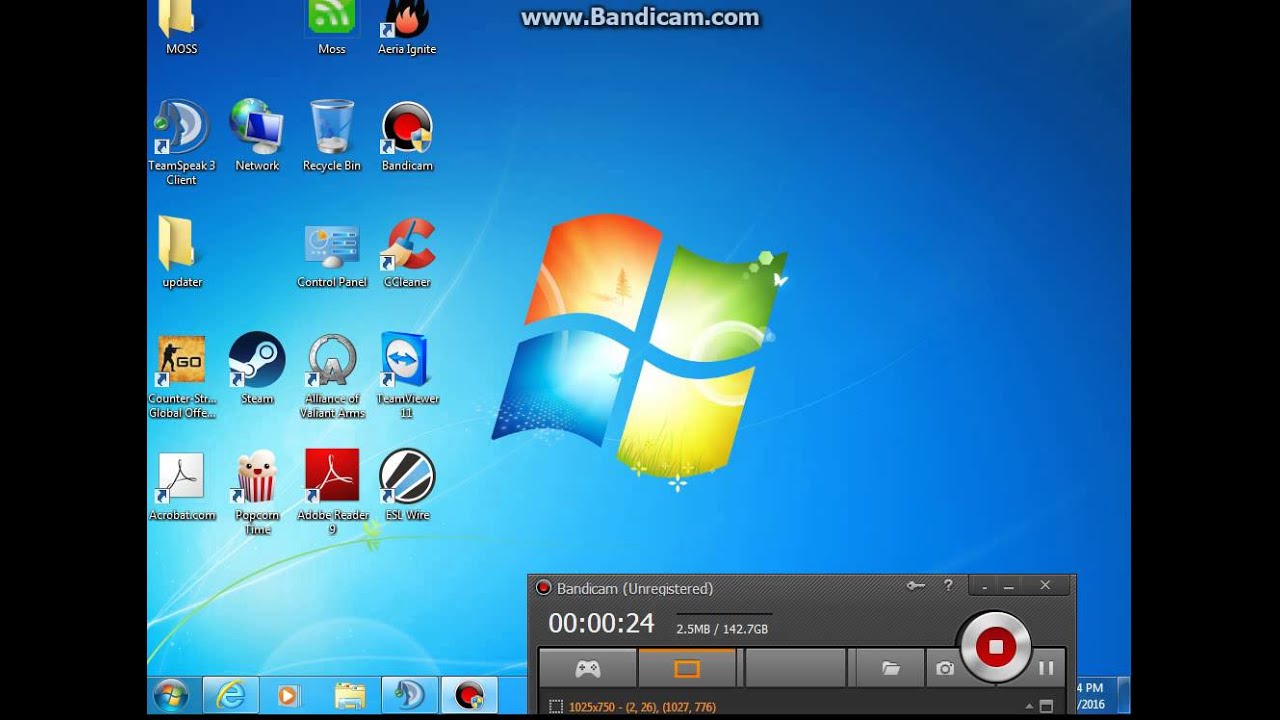The height and width of the screenshot is (720, 1280).
Task: Open the Windows Start menu
Action: 171,695
